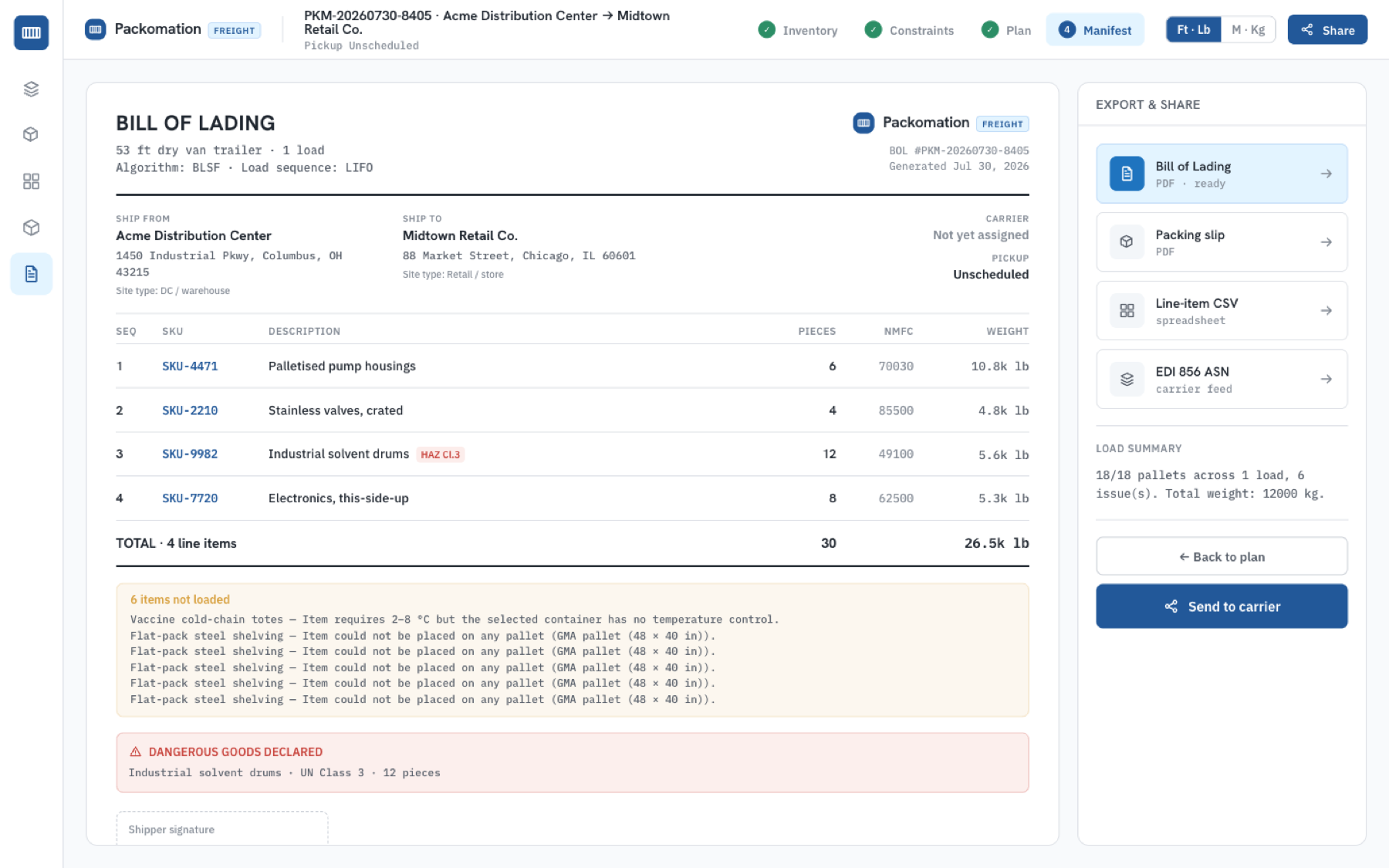The width and height of the screenshot is (1389, 868).
Task: Select the Manifest step
Action: click(1095, 30)
